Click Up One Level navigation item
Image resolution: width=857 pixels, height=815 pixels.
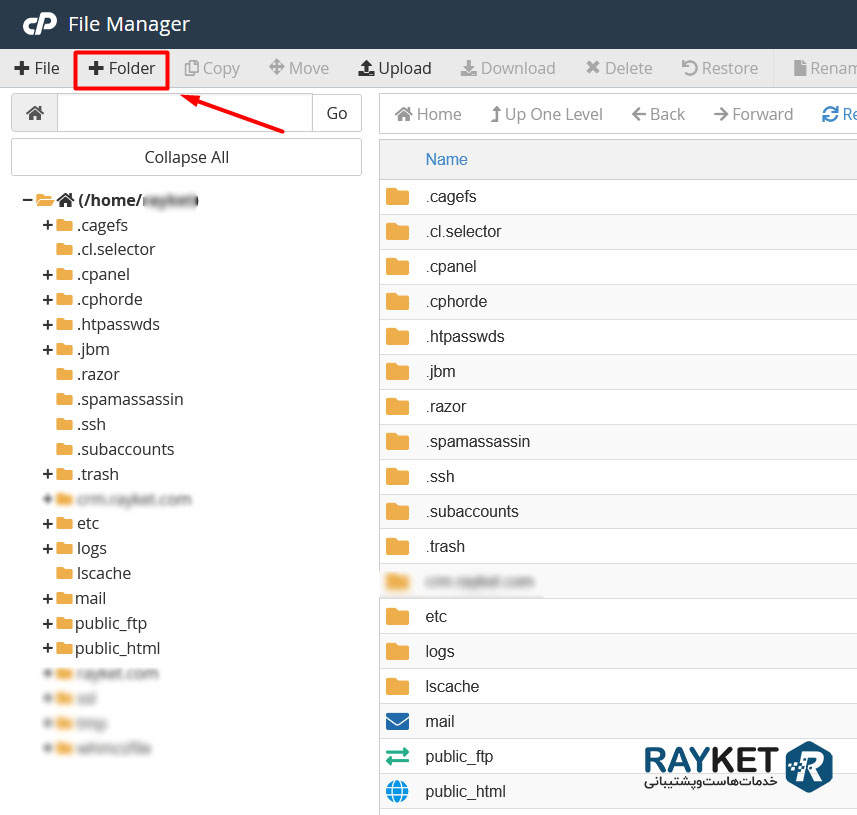tap(546, 114)
